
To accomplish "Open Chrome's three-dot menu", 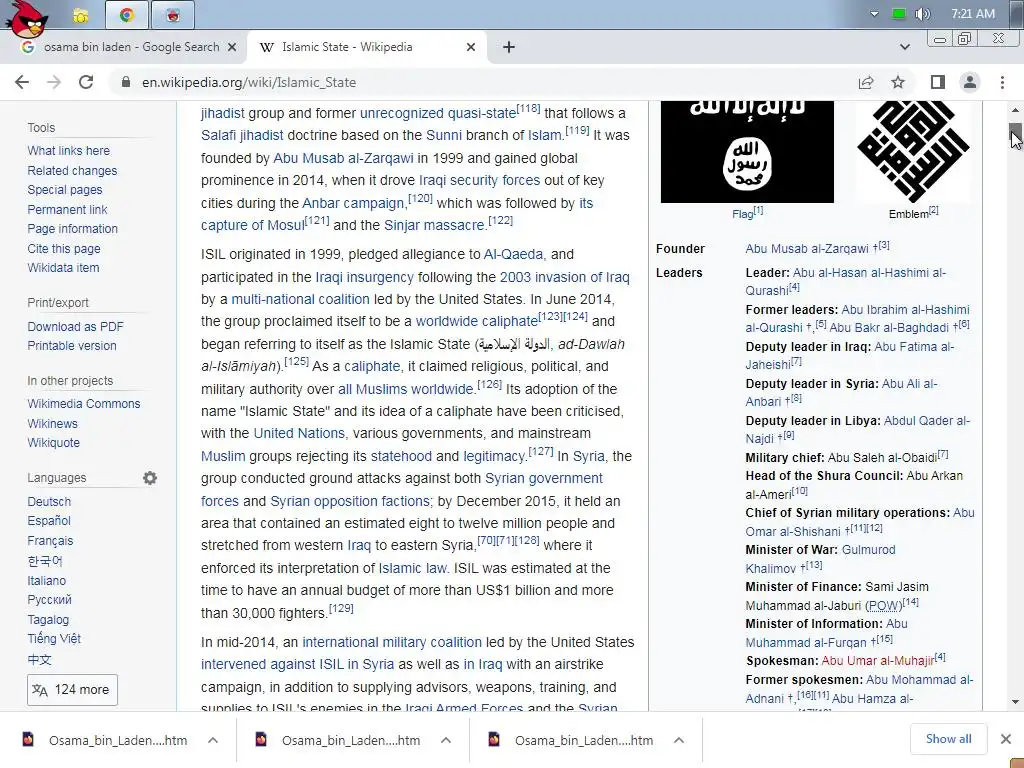I will click(x=1002, y=82).
